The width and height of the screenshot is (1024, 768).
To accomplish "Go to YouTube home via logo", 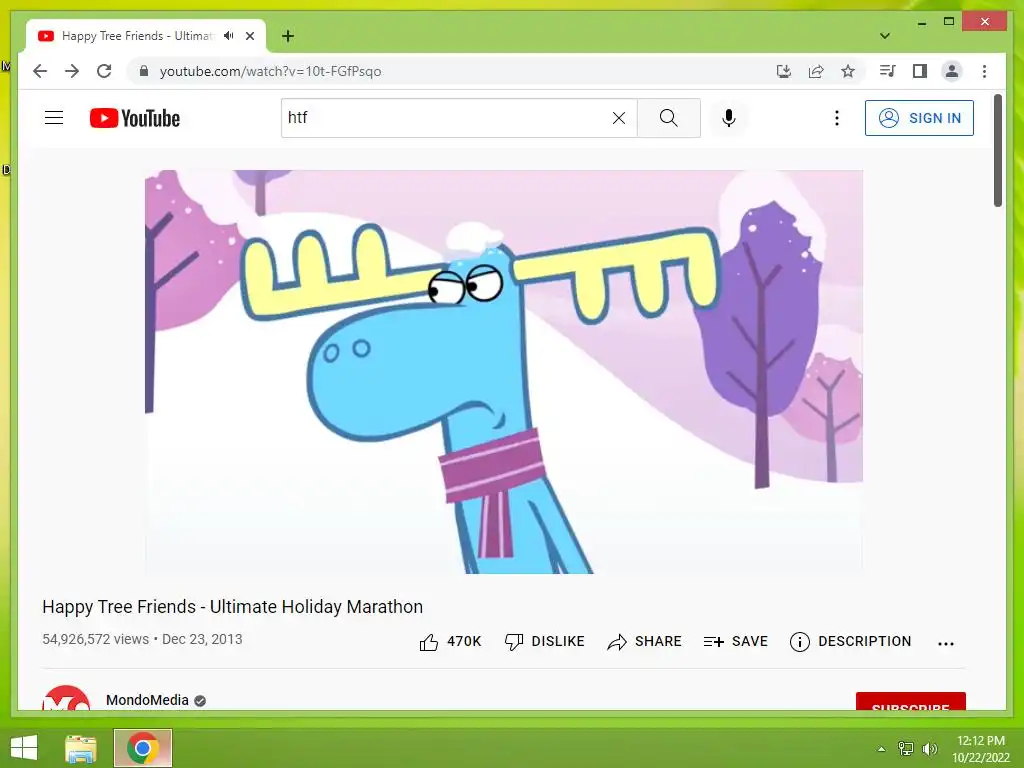I will click(x=135, y=118).
